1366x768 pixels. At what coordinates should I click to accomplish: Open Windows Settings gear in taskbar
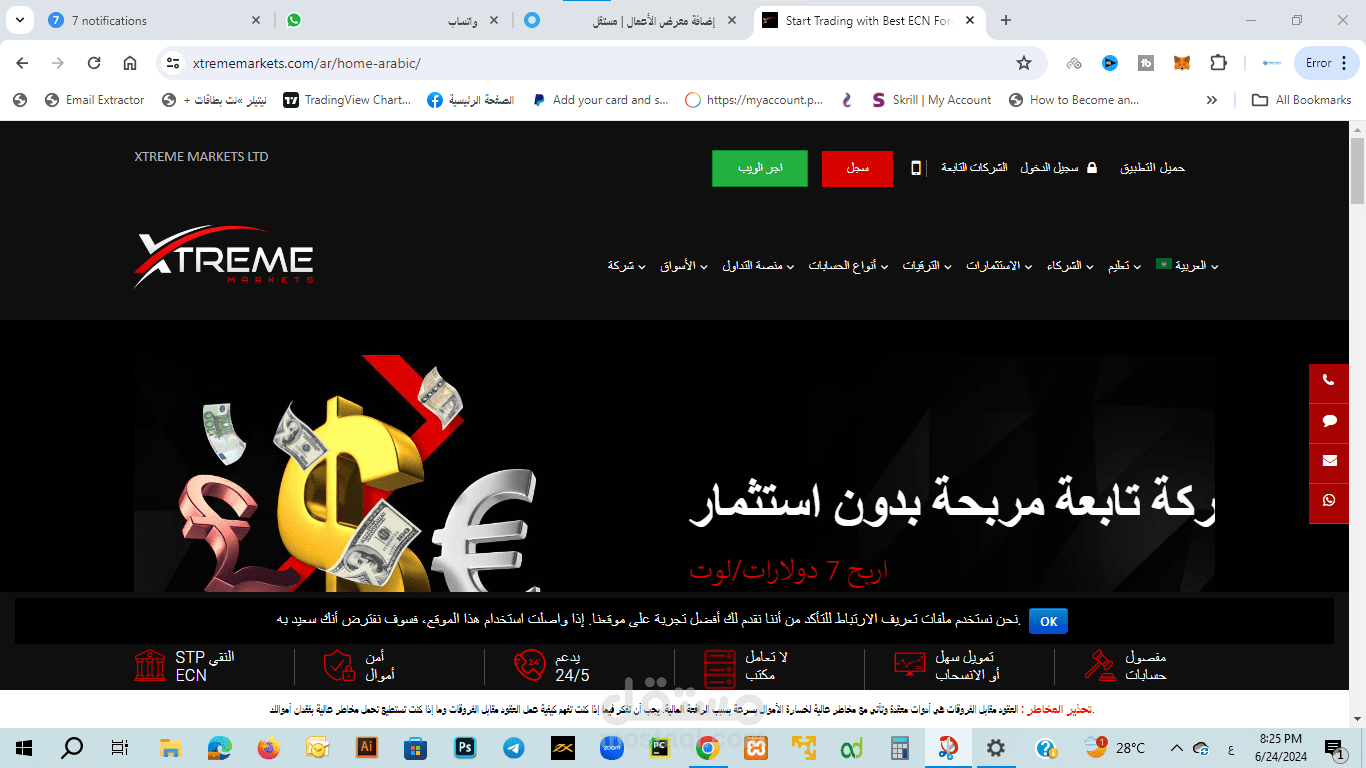pos(996,747)
